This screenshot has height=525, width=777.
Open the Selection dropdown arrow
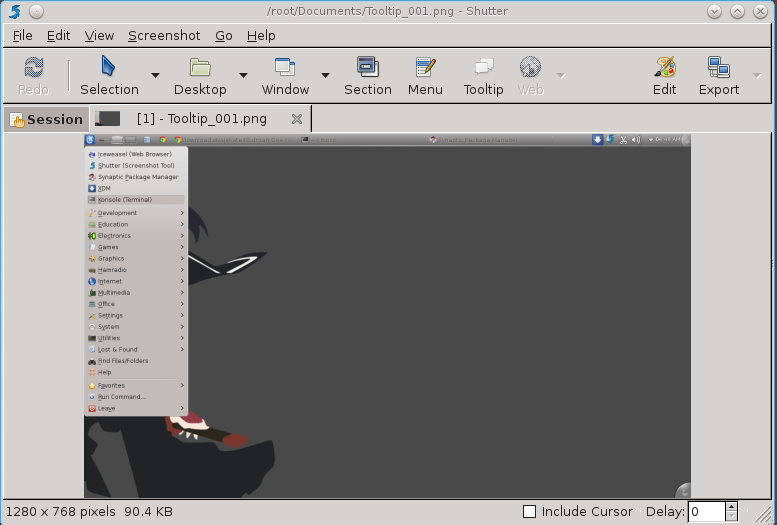(155, 75)
